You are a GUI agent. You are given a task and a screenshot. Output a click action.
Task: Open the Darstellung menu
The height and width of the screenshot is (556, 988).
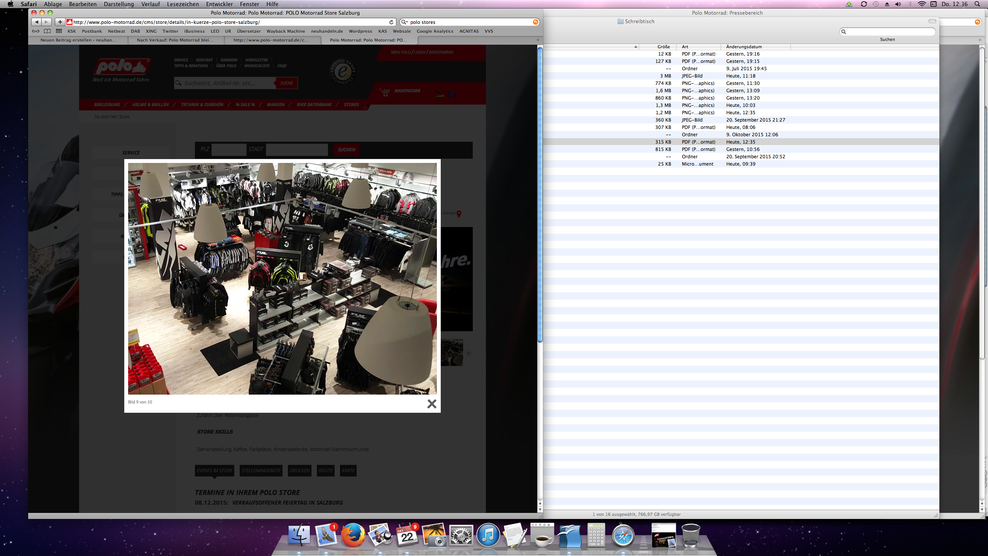click(x=118, y=4)
